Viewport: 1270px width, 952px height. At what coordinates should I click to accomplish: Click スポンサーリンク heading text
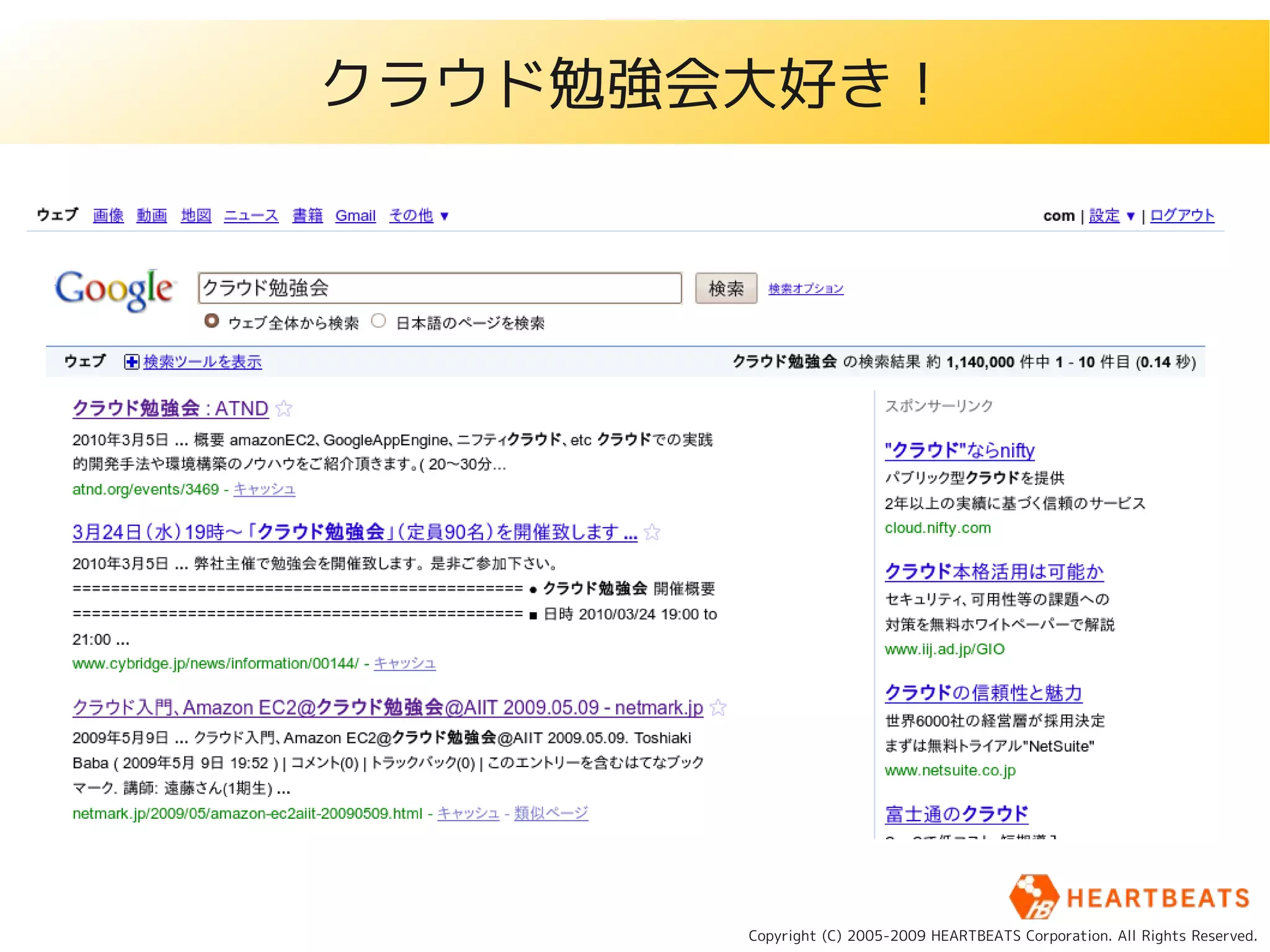[x=939, y=406]
